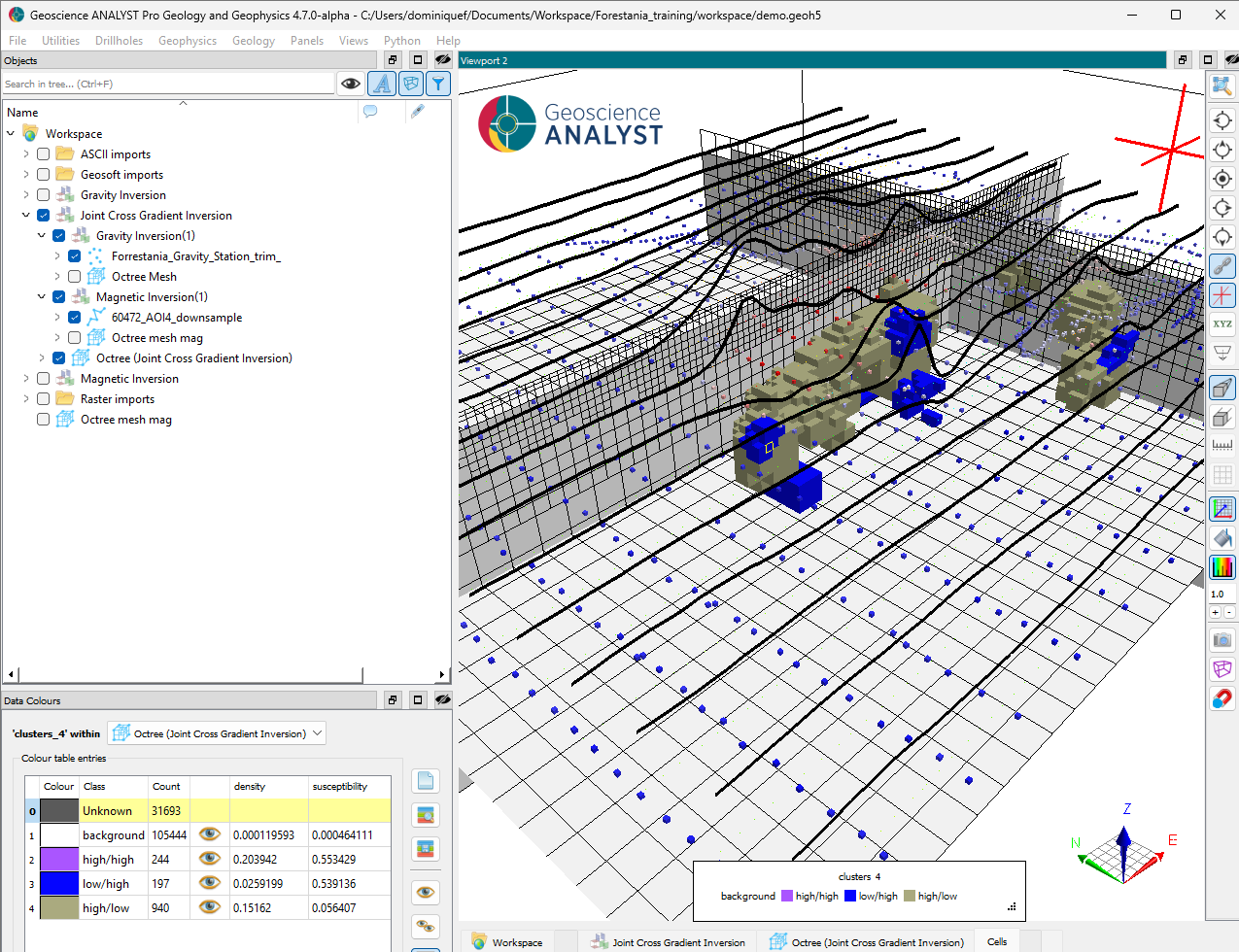Expand the ASCII imports folder
The height and width of the screenshot is (952, 1239).
[26, 154]
